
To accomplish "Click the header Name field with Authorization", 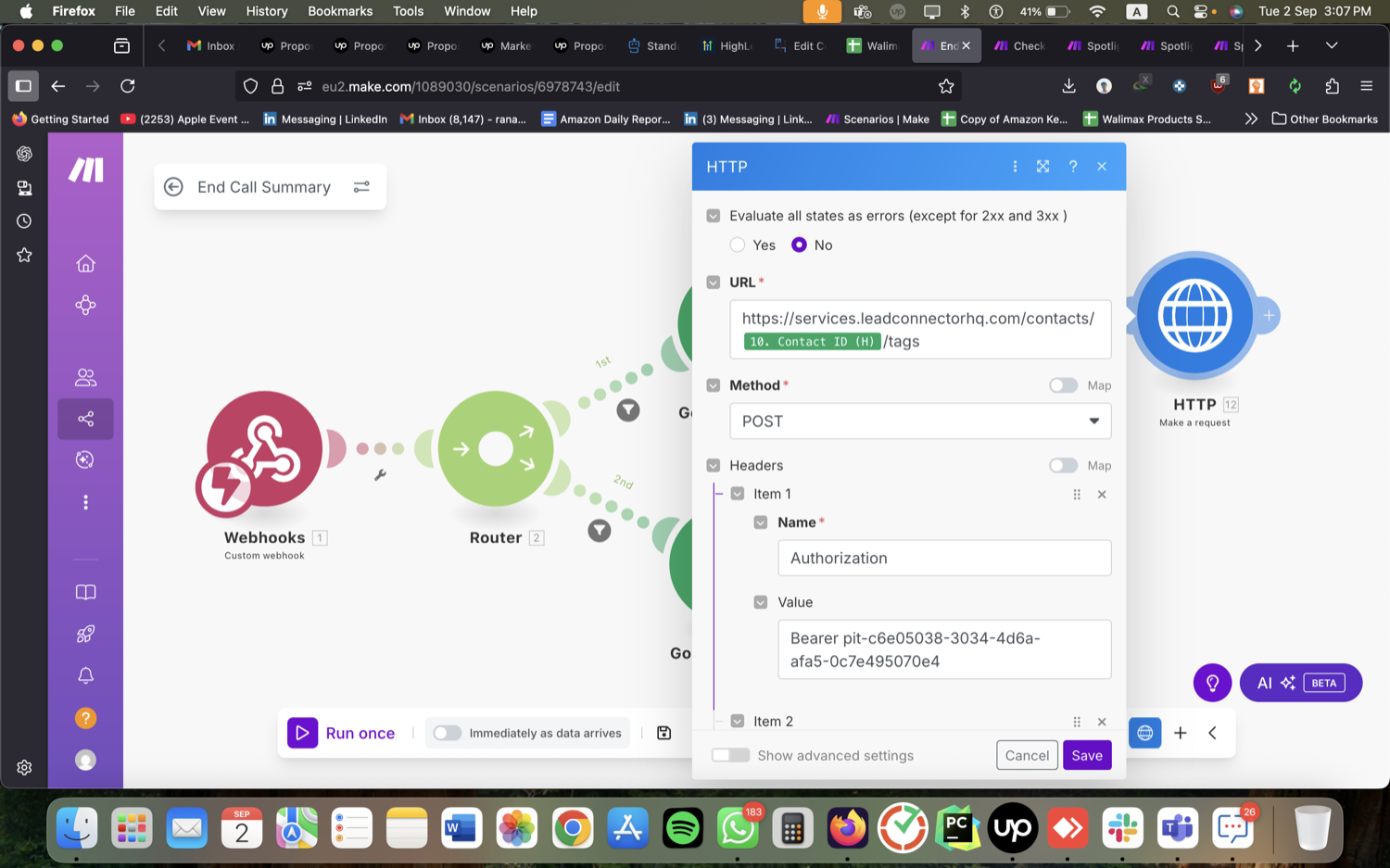I will 944,558.
